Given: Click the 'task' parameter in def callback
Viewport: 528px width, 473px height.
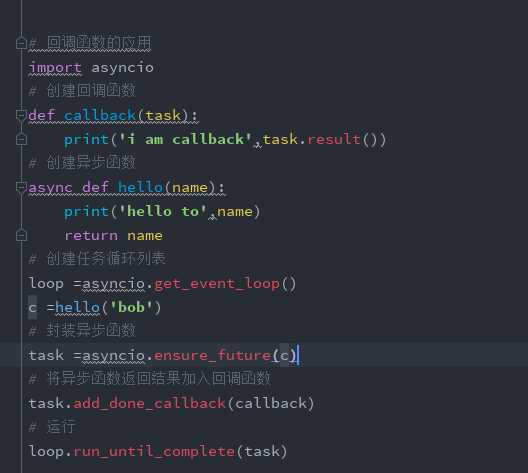Looking at the screenshot, I should 163,116.
